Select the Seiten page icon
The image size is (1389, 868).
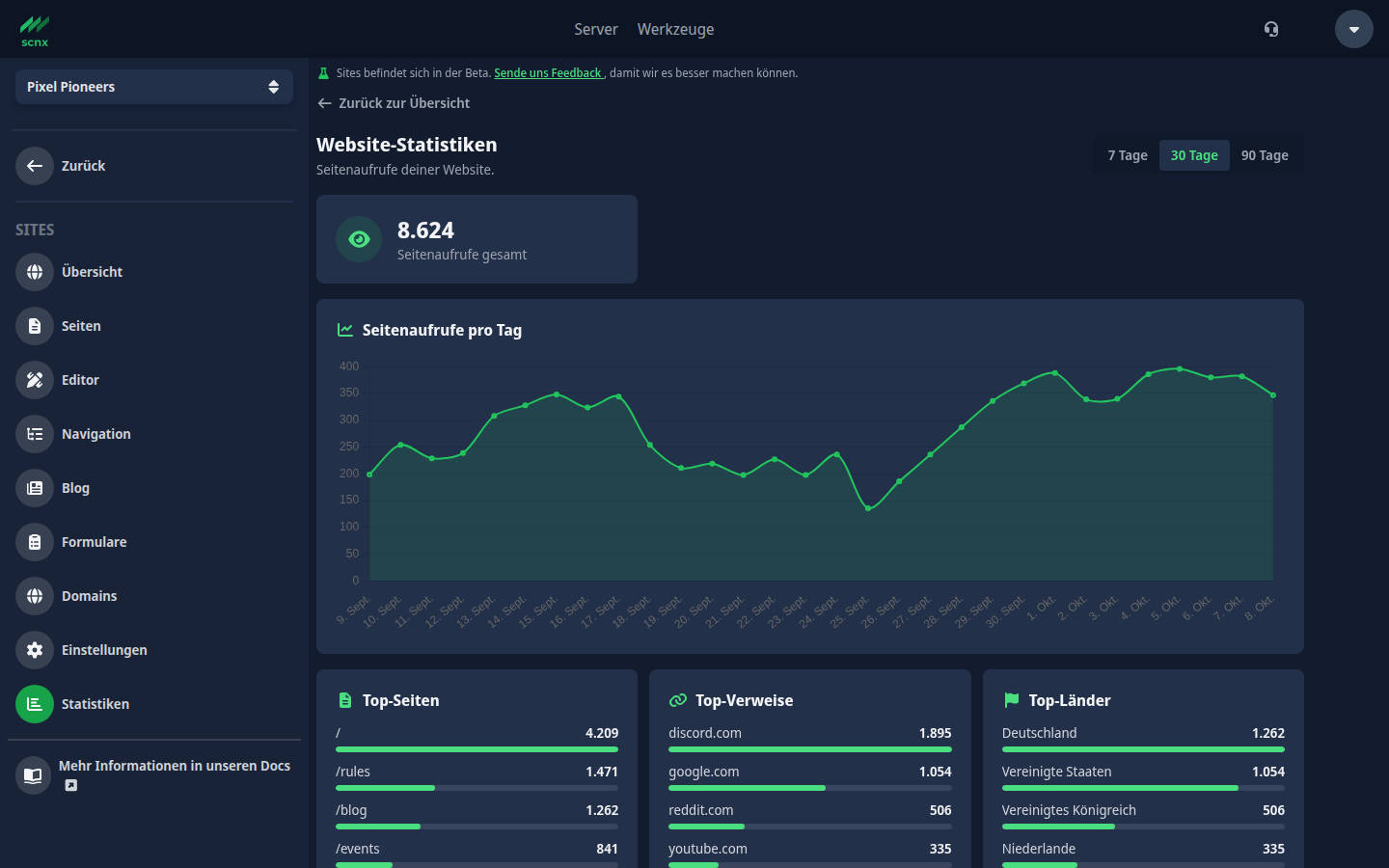(x=35, y=326)
